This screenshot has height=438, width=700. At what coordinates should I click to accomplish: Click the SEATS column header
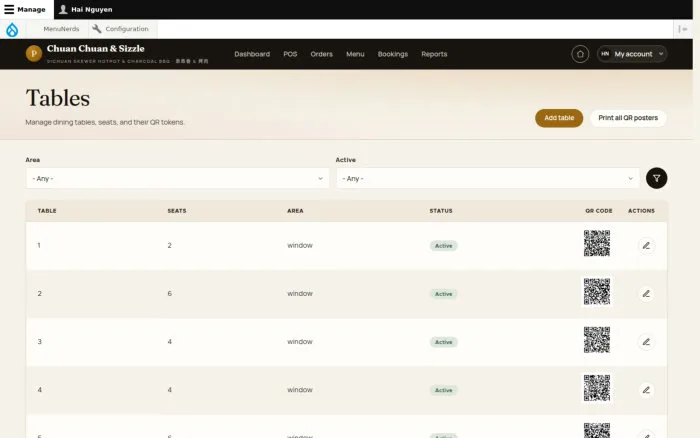pyautogui.click(x=177, y=211)
